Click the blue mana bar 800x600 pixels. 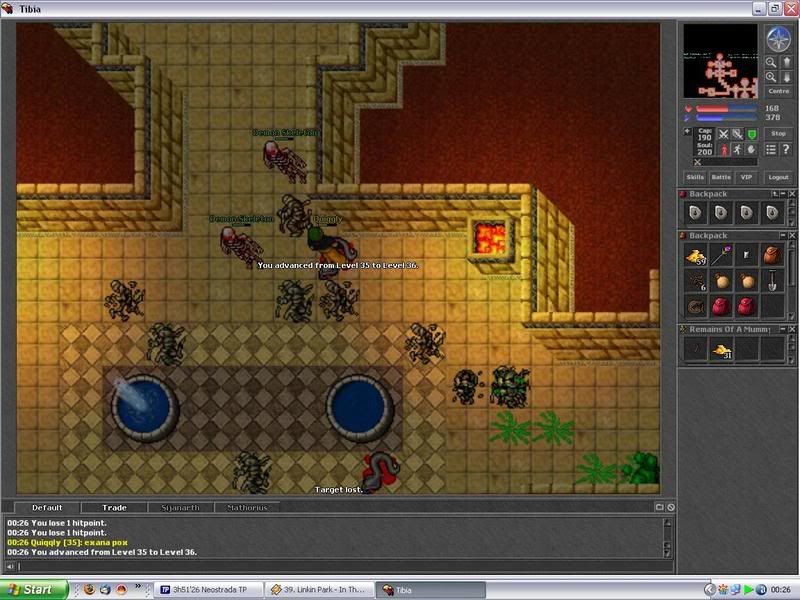pos(726,118)
